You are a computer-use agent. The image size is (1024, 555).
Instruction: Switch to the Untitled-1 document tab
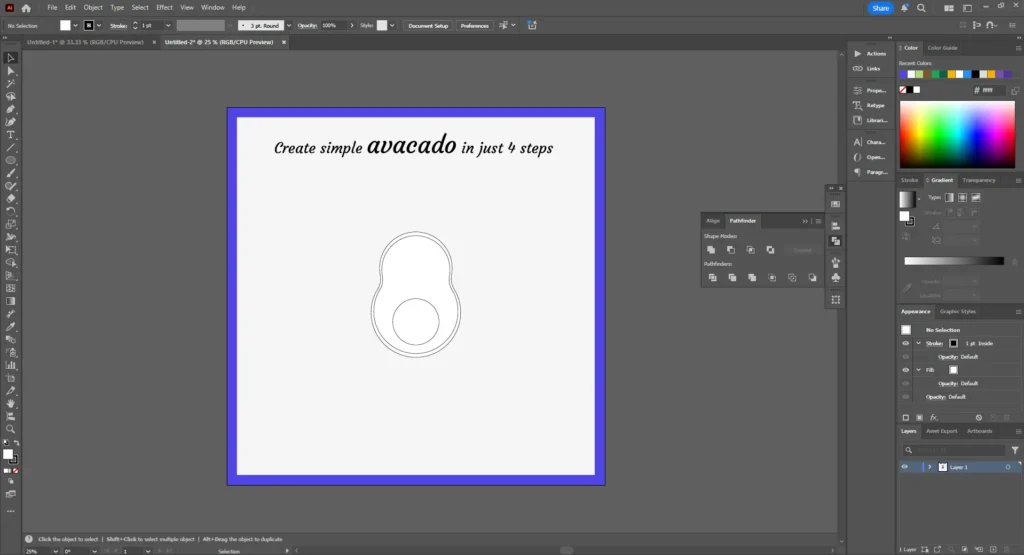point(85,42)
